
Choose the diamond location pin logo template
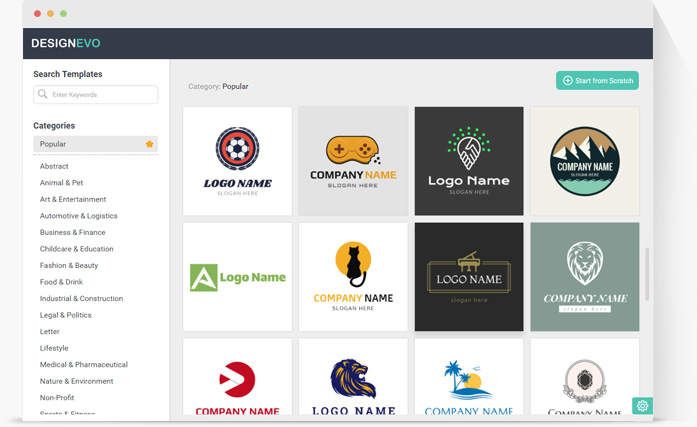[469, 161]
